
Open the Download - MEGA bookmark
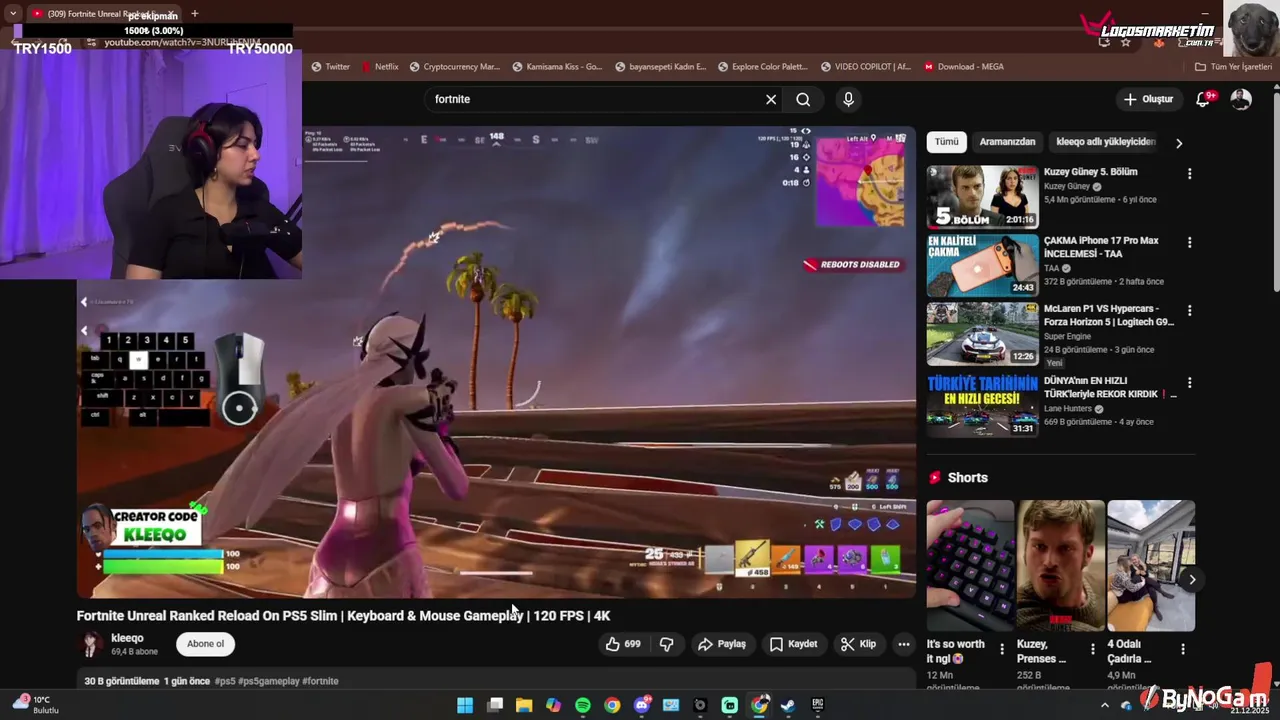tap(963, 67)
